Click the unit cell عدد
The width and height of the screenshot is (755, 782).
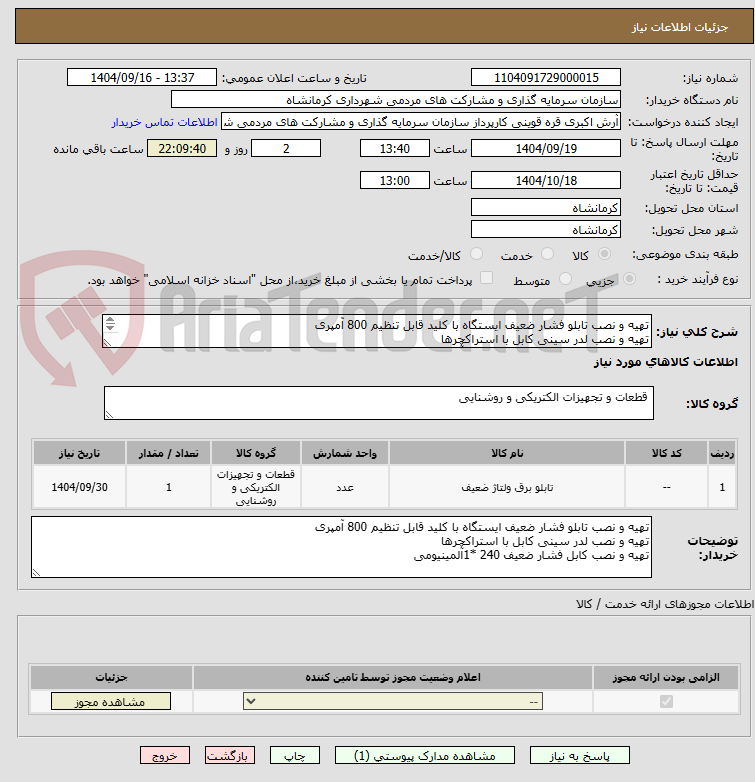coord(345,487)
